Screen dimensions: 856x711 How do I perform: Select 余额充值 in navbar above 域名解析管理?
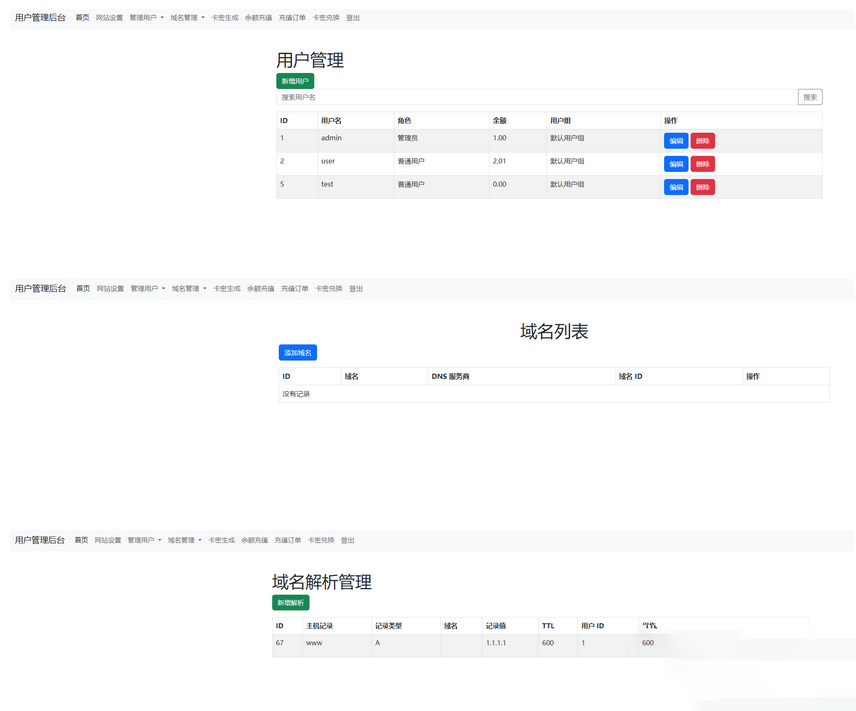tap(254, 540)
